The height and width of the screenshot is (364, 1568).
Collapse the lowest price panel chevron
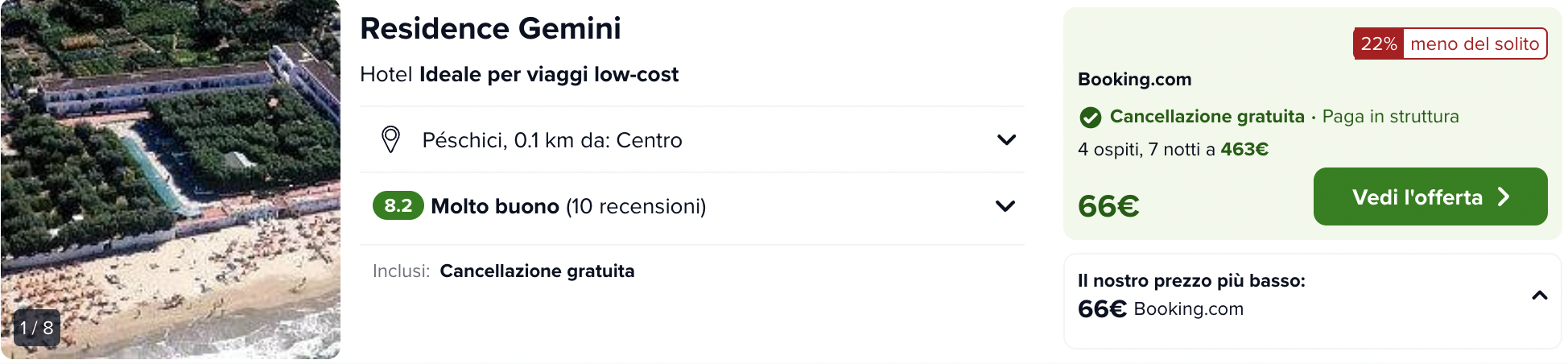(1539, 296)
